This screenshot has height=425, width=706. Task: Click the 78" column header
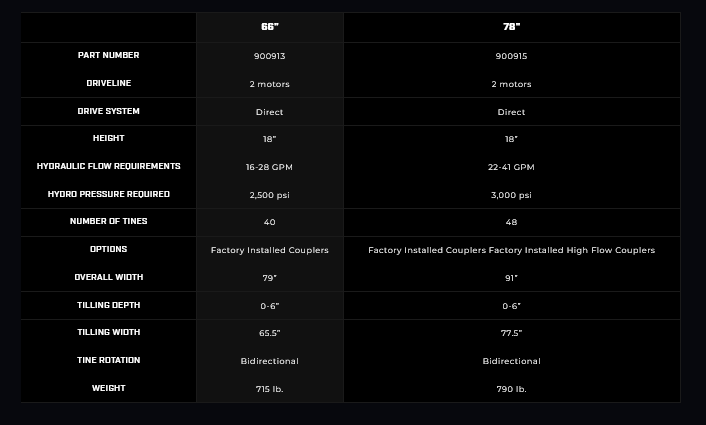[511, 27]
